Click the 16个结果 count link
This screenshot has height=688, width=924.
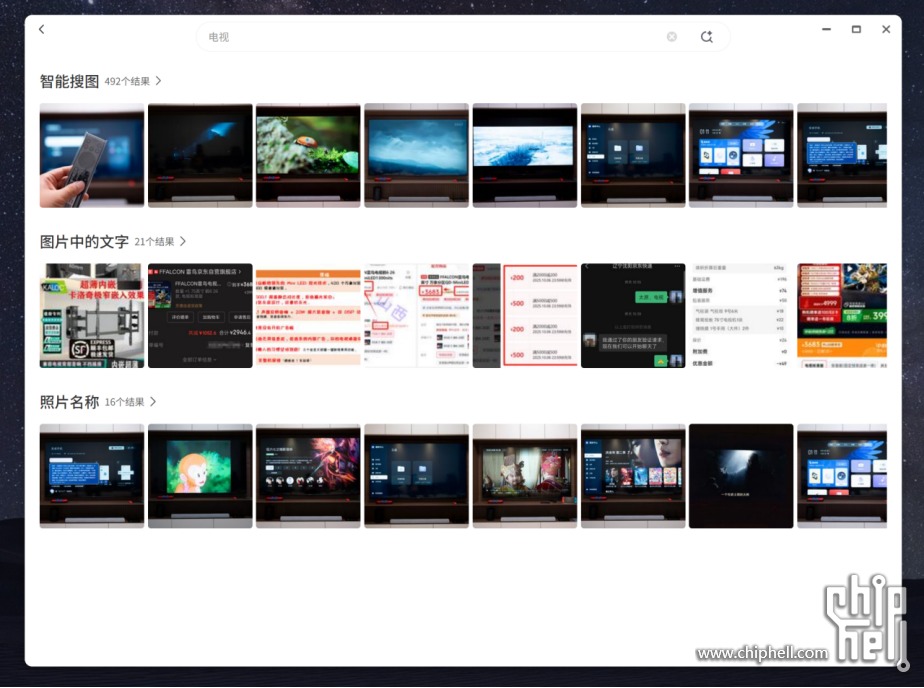click(x=125, y=402)
